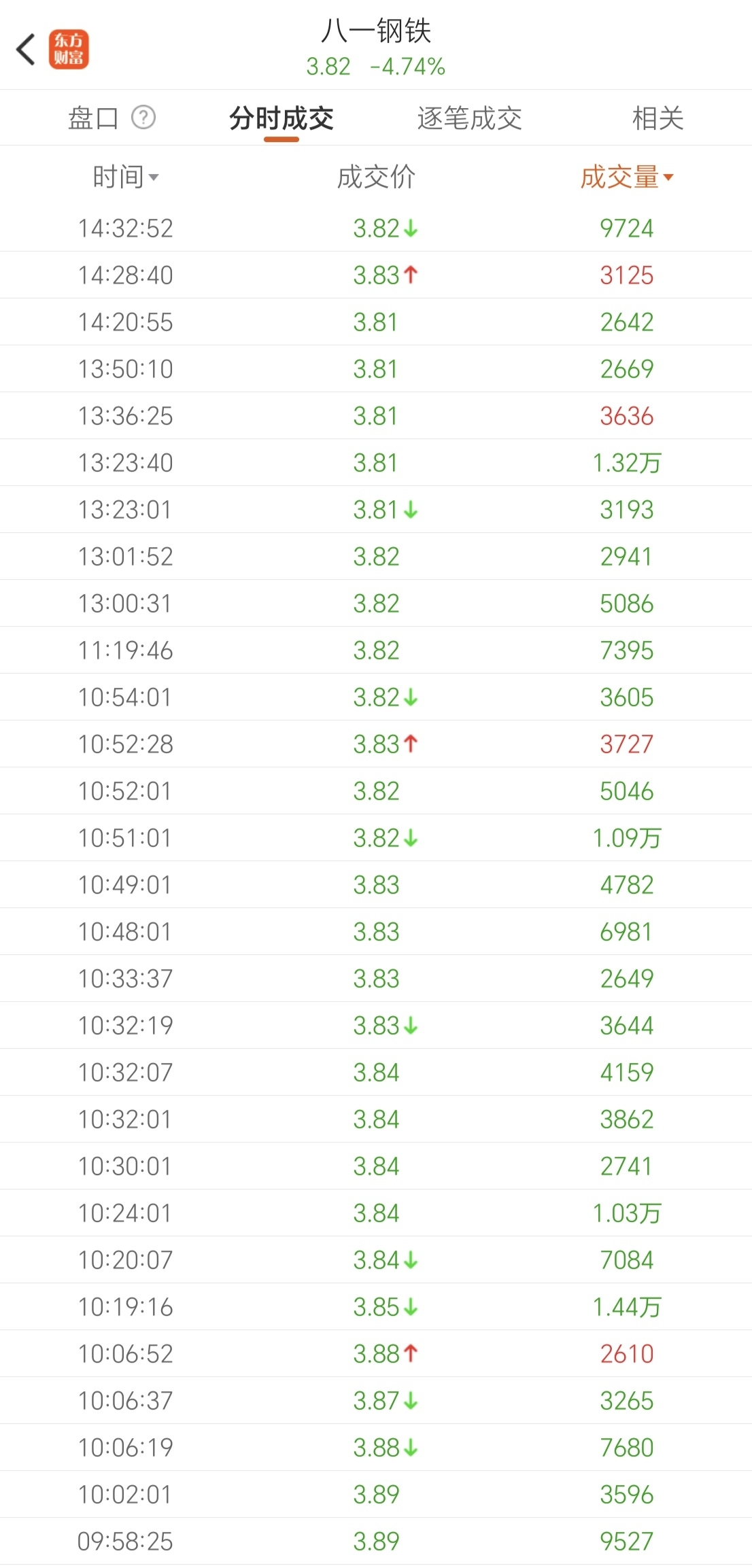Tap the down arrow beside 3.85 price

tap(411, 1307)
